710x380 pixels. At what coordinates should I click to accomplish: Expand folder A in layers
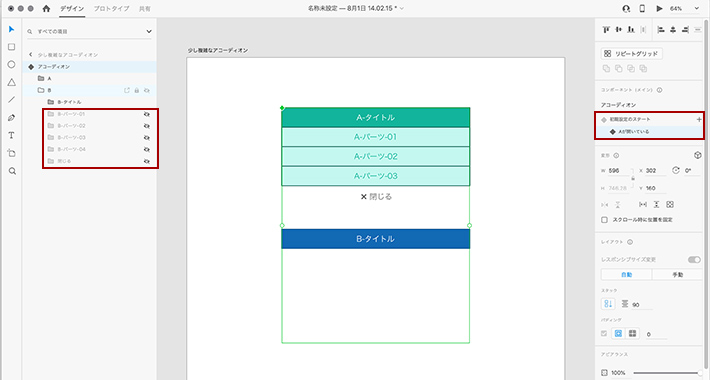tap(41, 78)
